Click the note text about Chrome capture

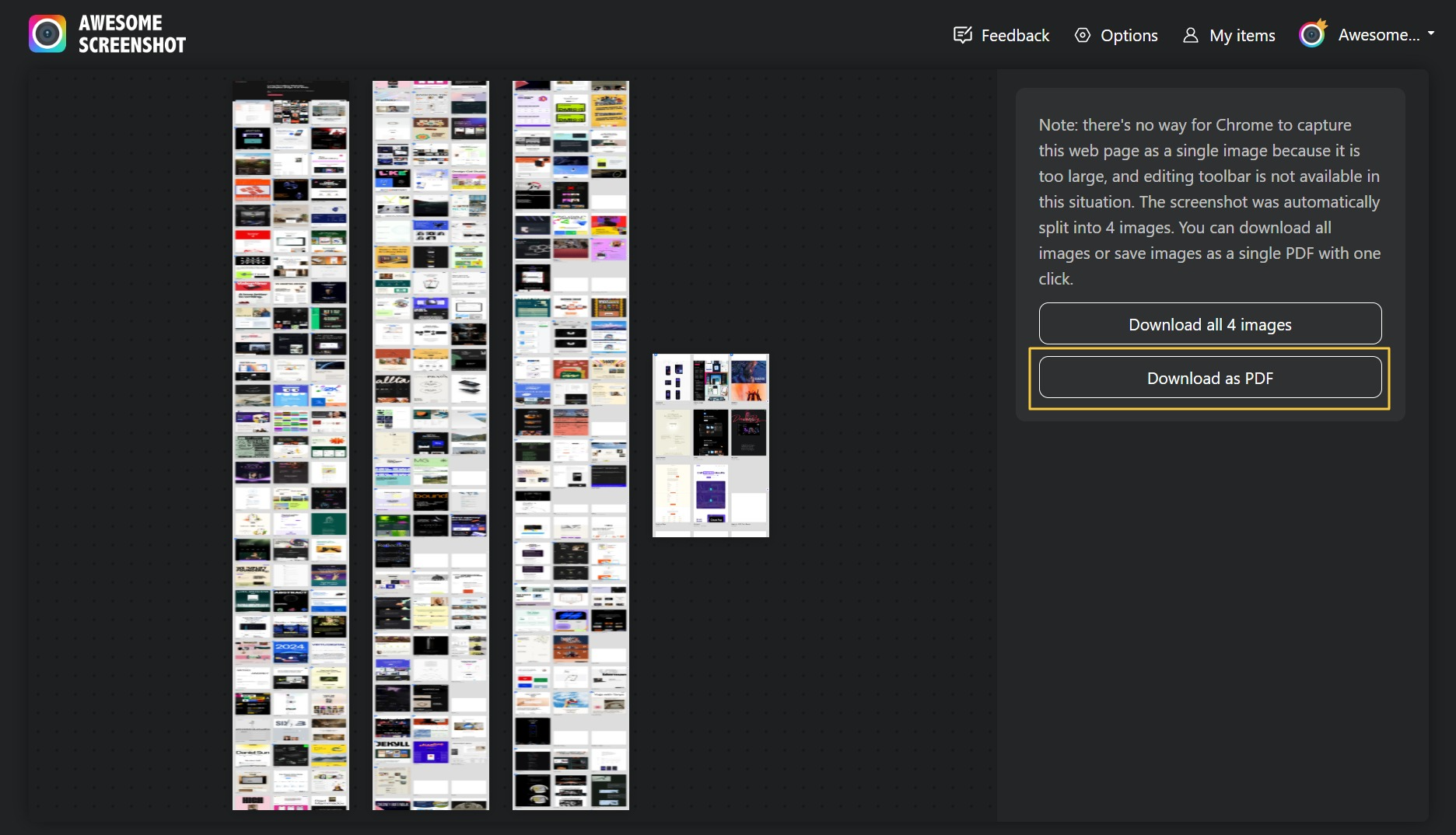(x=1209, y=201)
